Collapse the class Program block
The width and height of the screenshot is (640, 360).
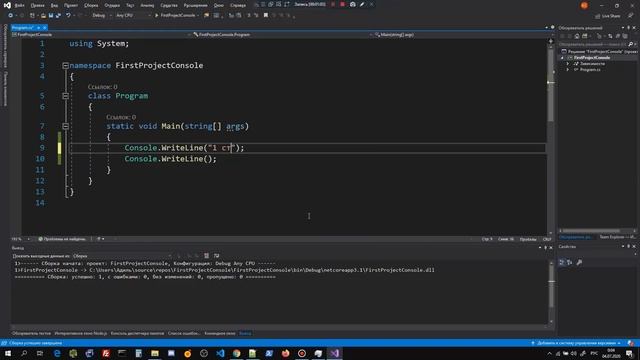(65, 96)
